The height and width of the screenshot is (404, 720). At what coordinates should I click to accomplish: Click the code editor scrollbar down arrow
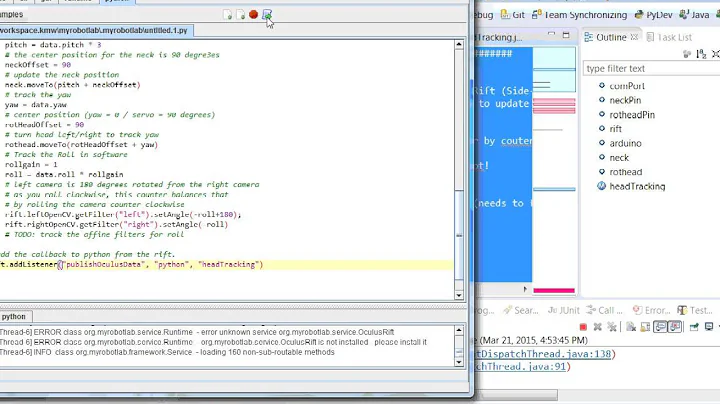coord(459,296)
